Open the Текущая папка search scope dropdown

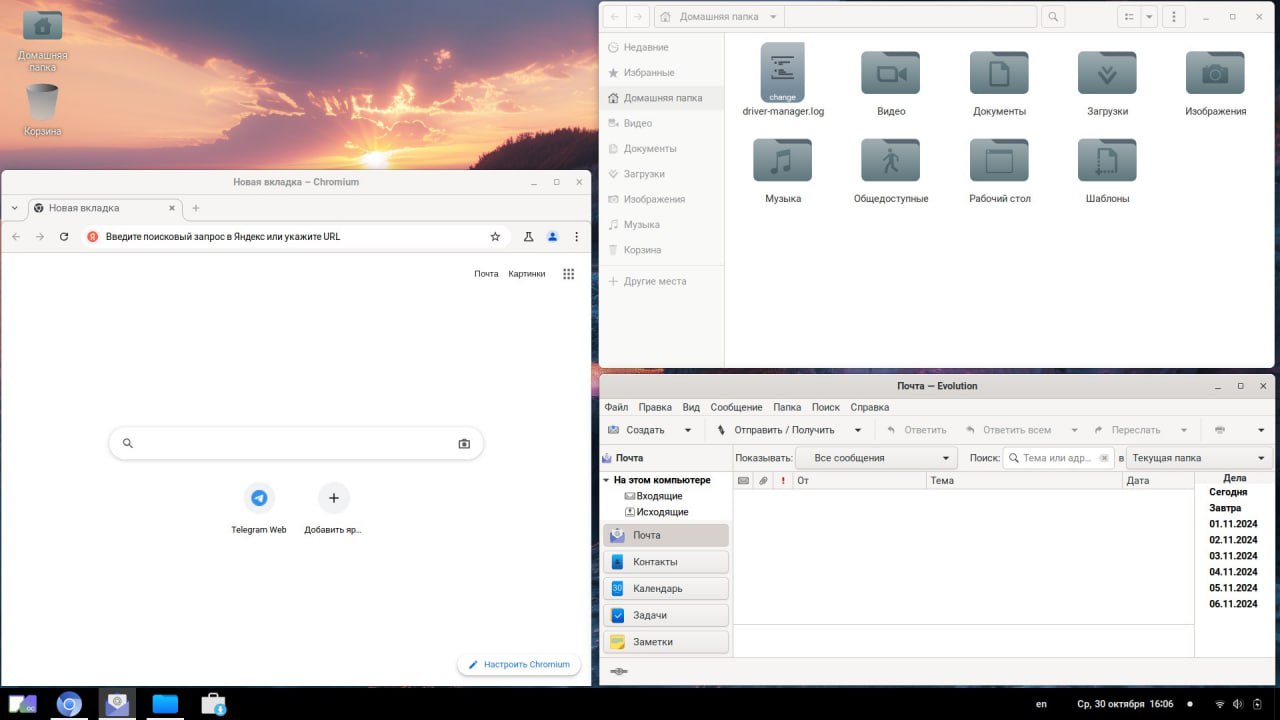(1199, 458)
